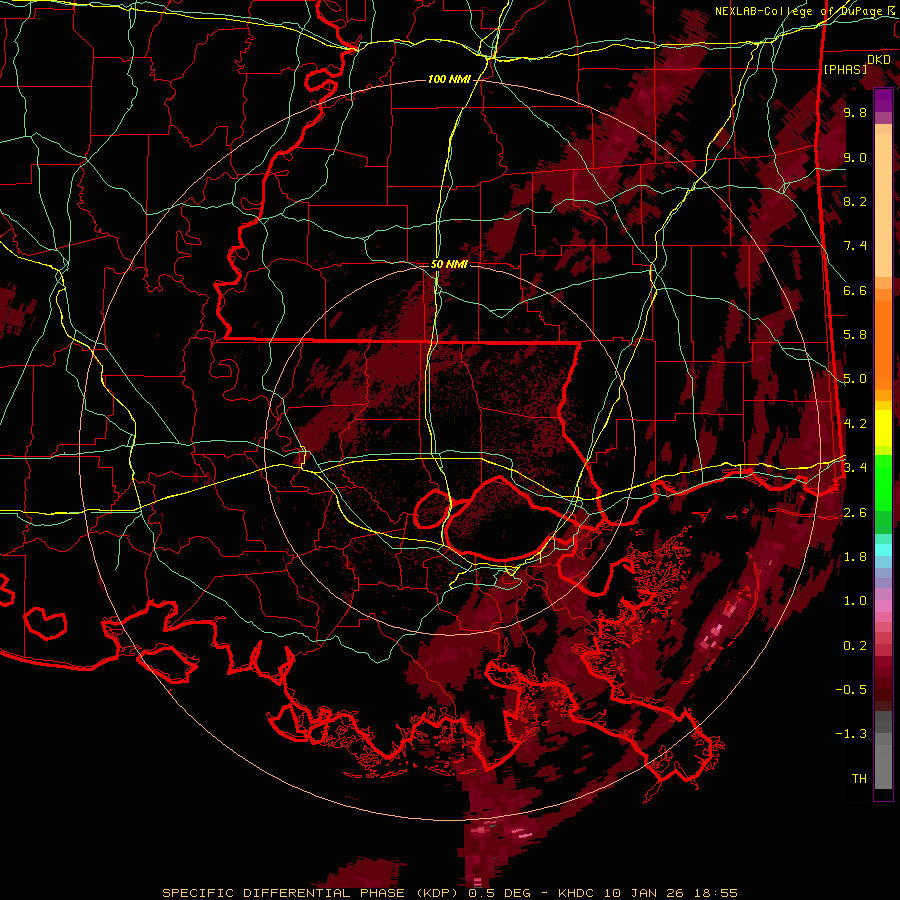Screen dimensions: 900x900
Task: Click the -1.3 value on the color scale
Action: [852, 734]
